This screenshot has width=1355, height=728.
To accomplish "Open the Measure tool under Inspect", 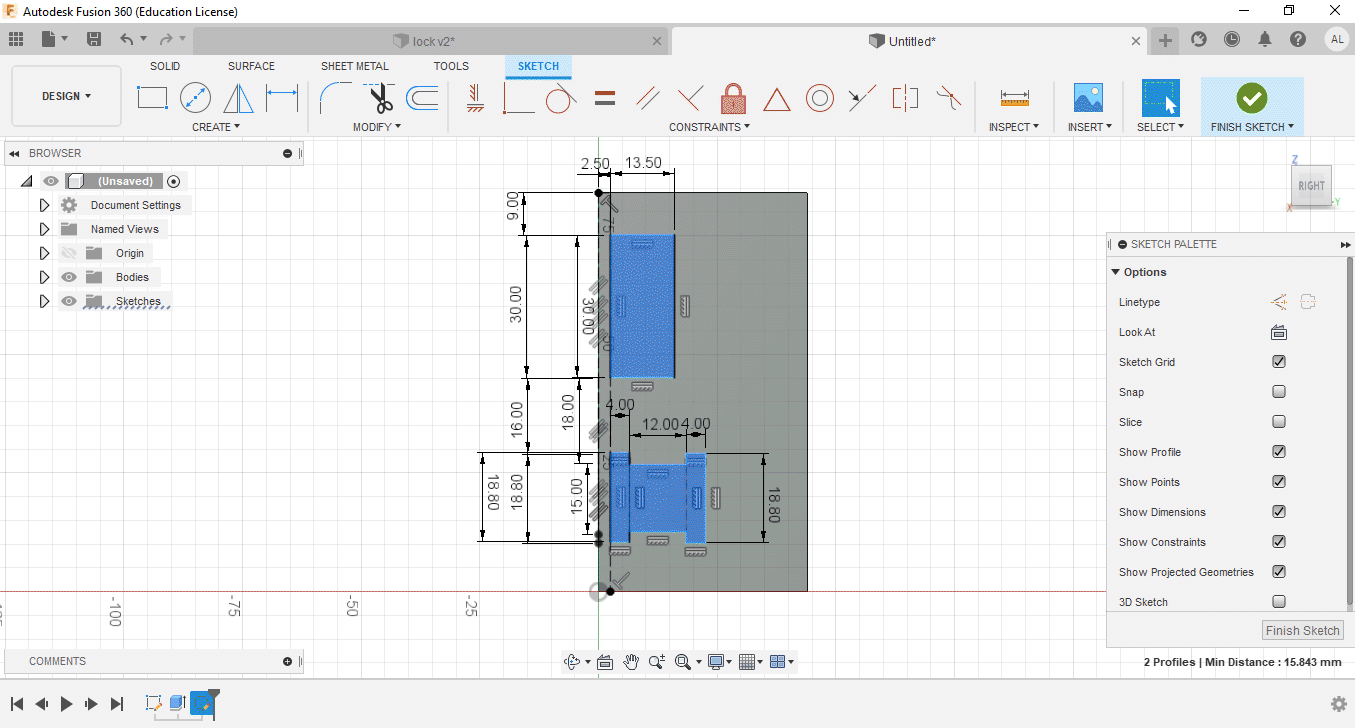I will pyautogui.click(x=1014, y=98).
